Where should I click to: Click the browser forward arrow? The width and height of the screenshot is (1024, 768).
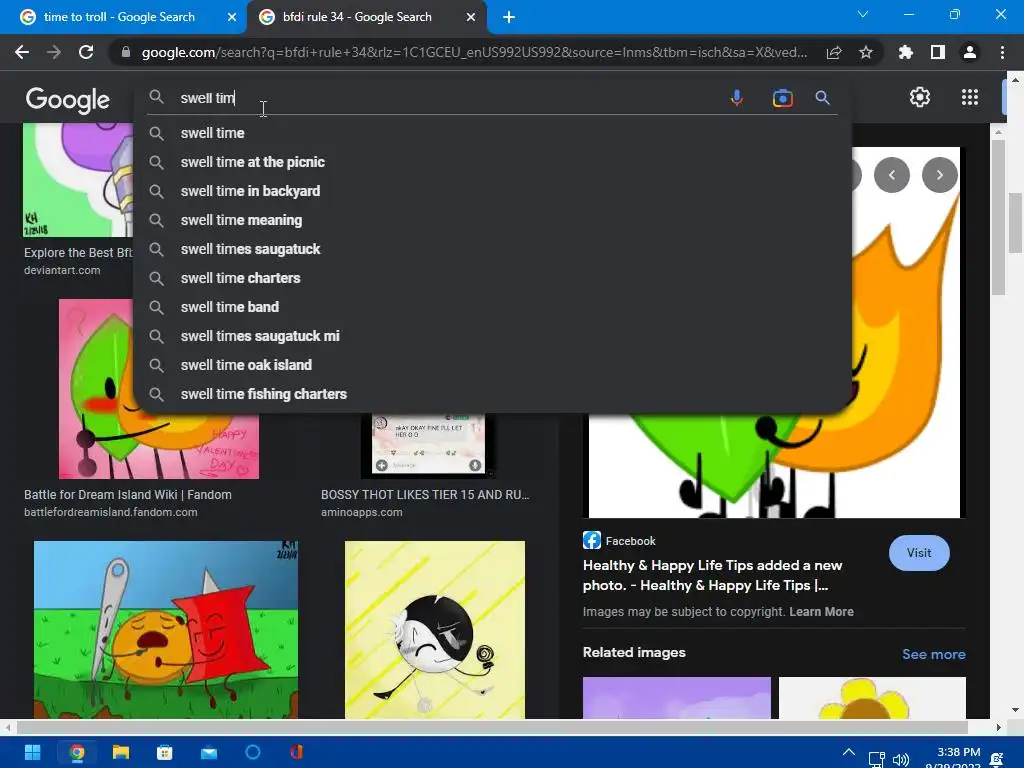coord(54,52)
